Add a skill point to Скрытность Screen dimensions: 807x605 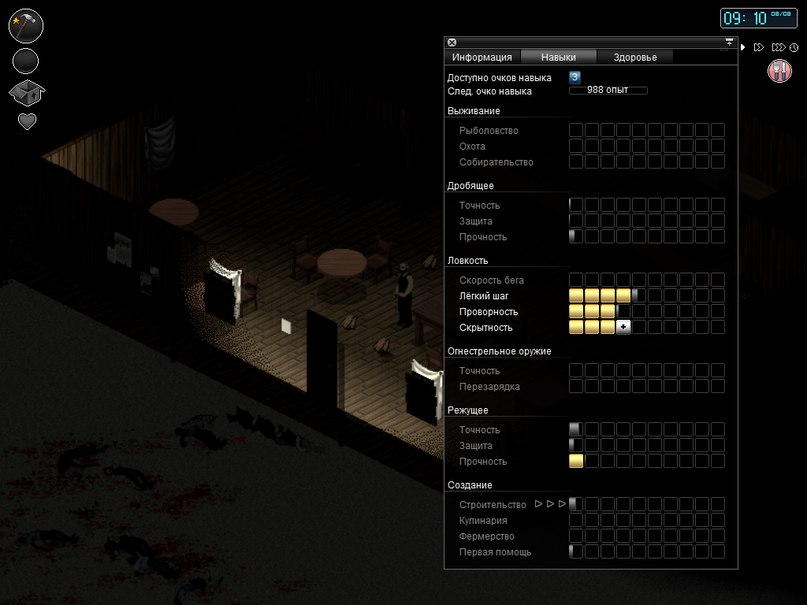(623, 327)
